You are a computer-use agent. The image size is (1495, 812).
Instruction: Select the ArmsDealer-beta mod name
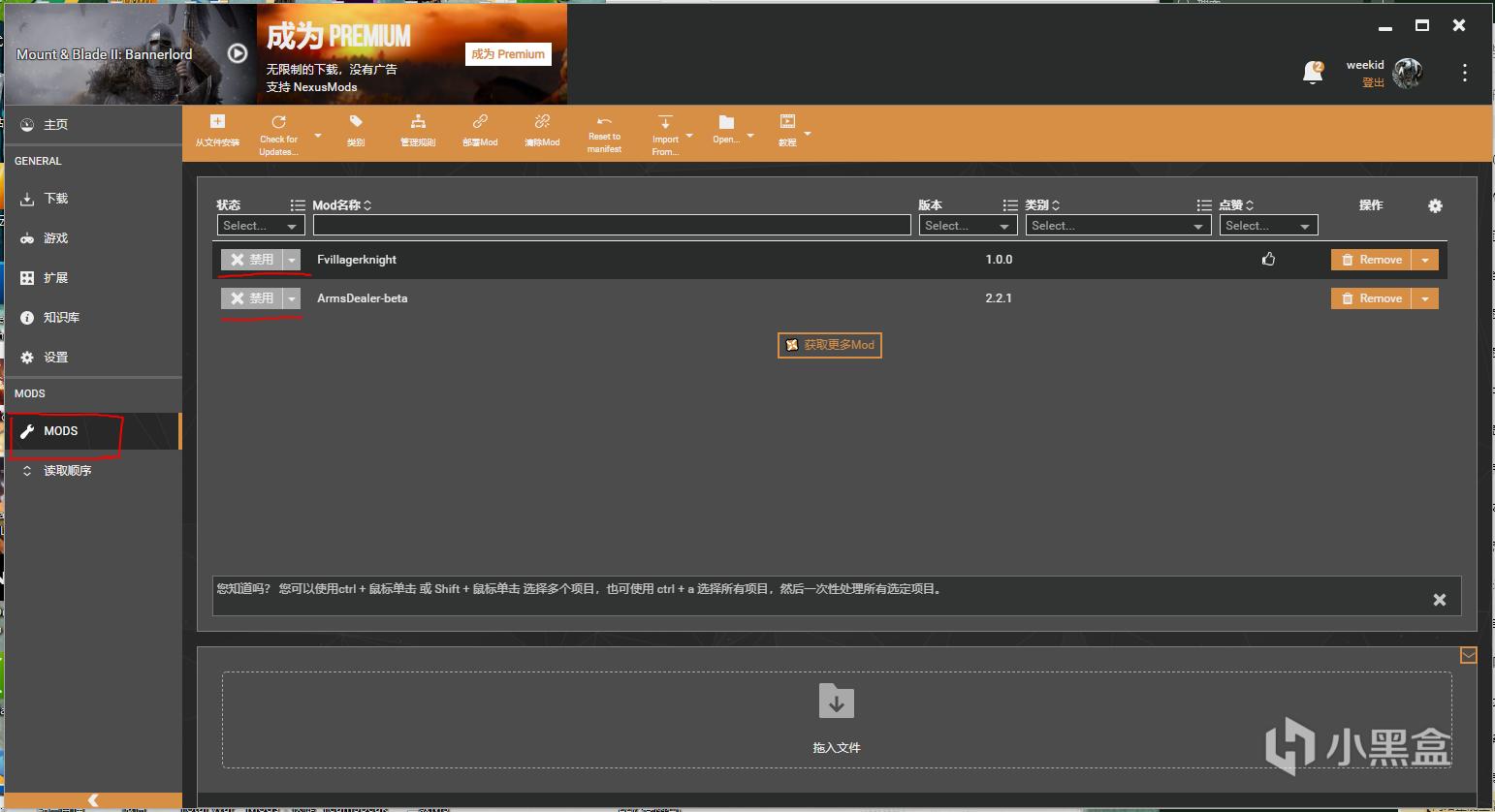pos(363,298)
